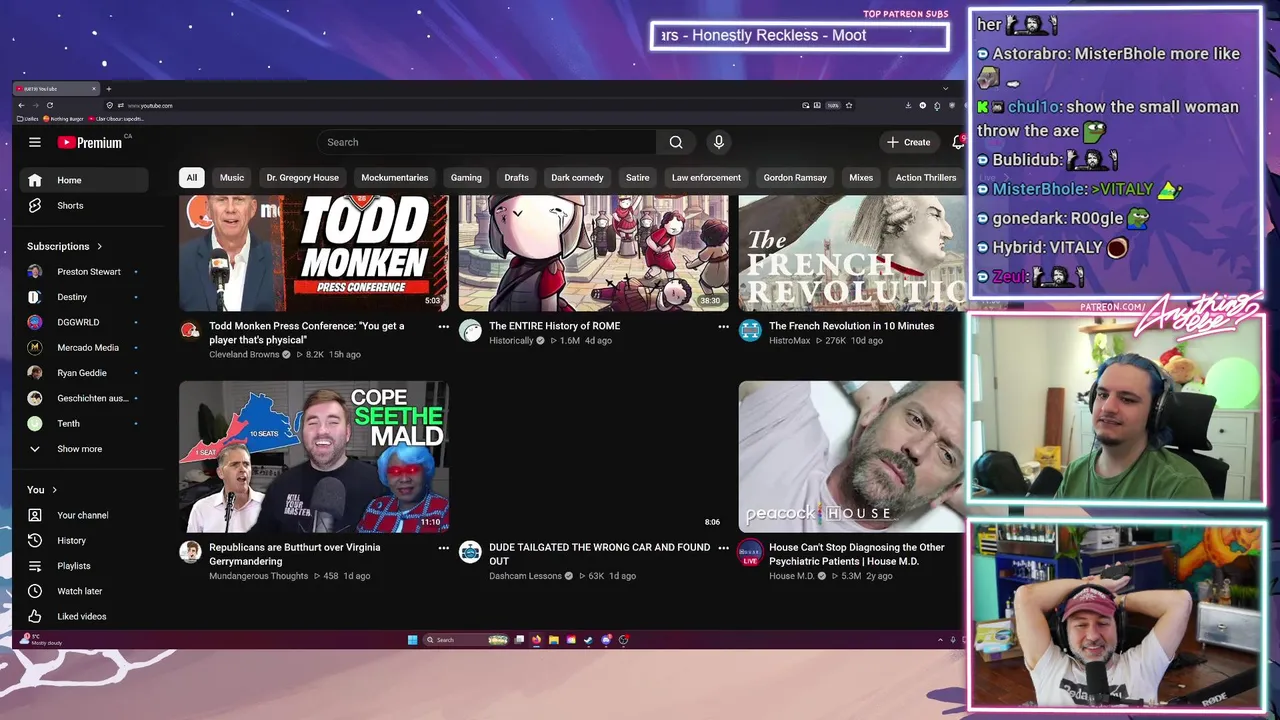Open the Todd Monken press conference thumbnail

(x=314, y=253)
